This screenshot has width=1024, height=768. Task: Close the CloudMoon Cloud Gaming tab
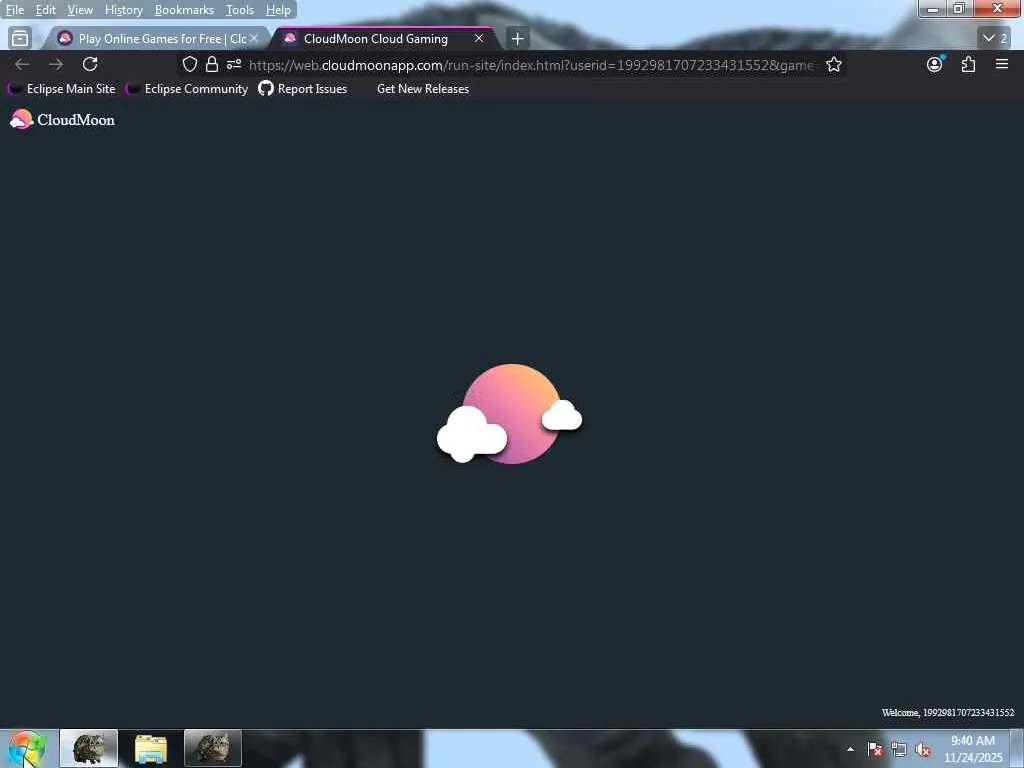point(479,39)
